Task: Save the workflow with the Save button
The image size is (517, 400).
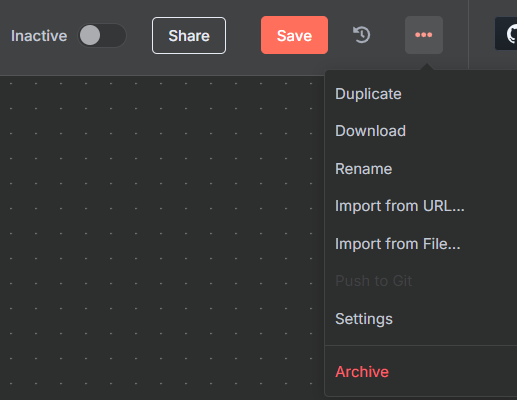Action: tap(294, 35)
